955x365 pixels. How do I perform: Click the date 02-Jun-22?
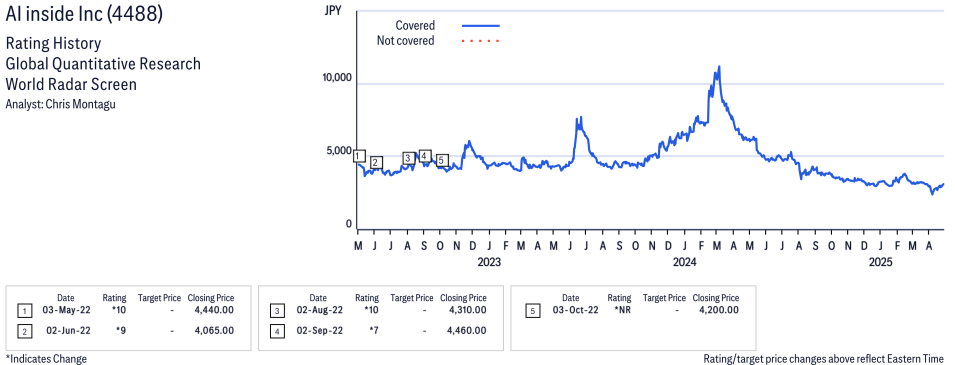[x=69, y=330]
